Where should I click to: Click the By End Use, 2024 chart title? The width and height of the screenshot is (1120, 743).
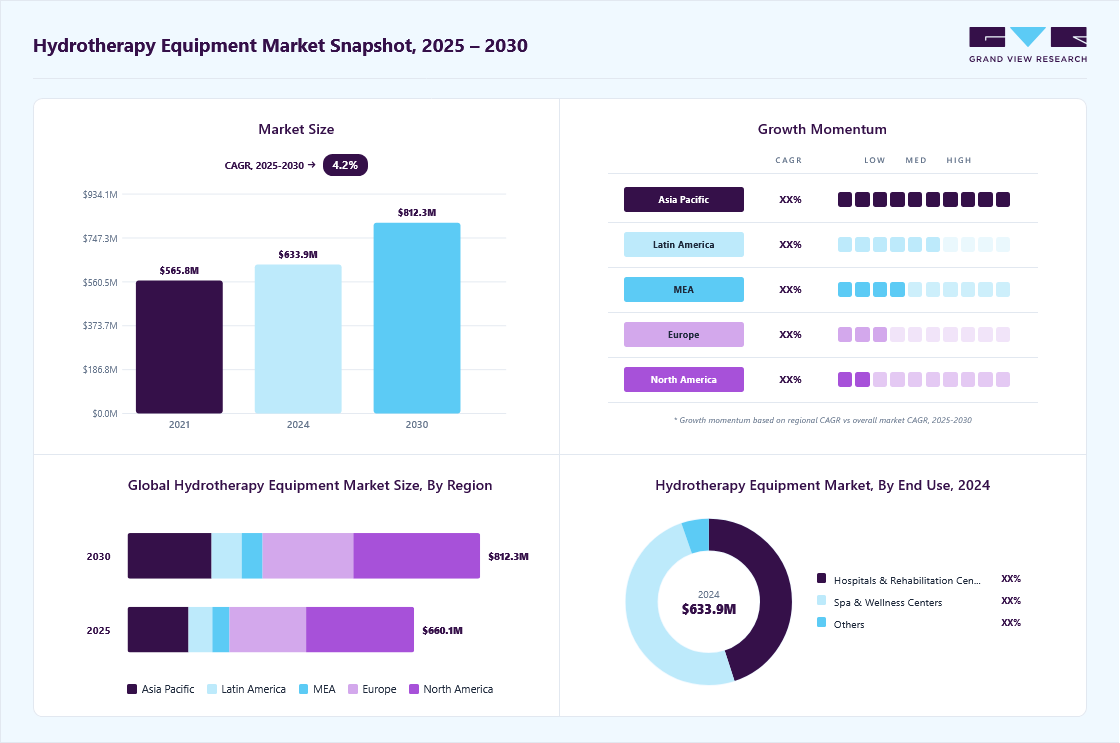click(823, 485)
